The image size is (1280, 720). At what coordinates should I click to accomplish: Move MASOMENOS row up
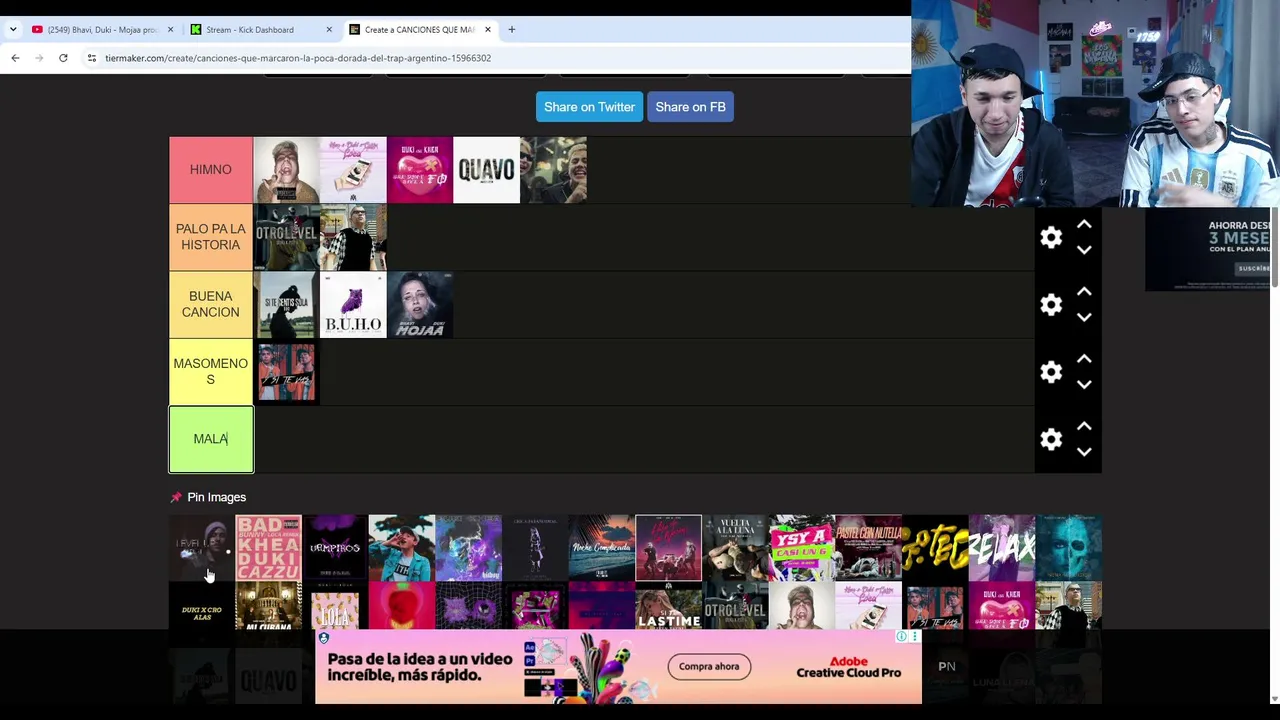click(x=1084, y=359)
